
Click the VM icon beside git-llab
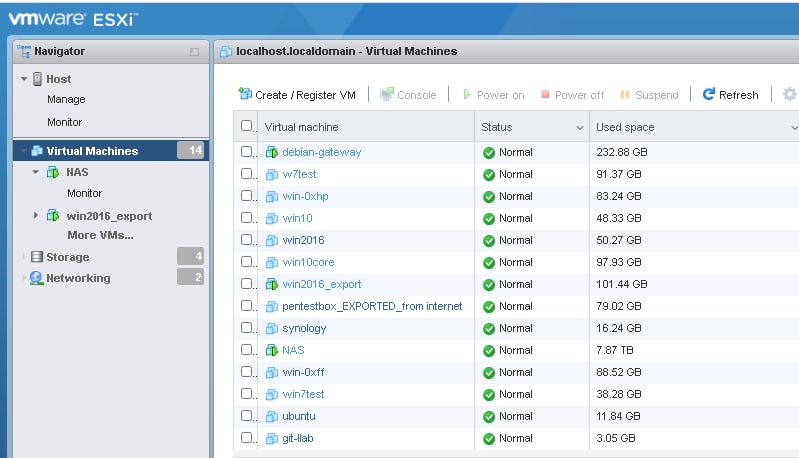tap(272, 438)
